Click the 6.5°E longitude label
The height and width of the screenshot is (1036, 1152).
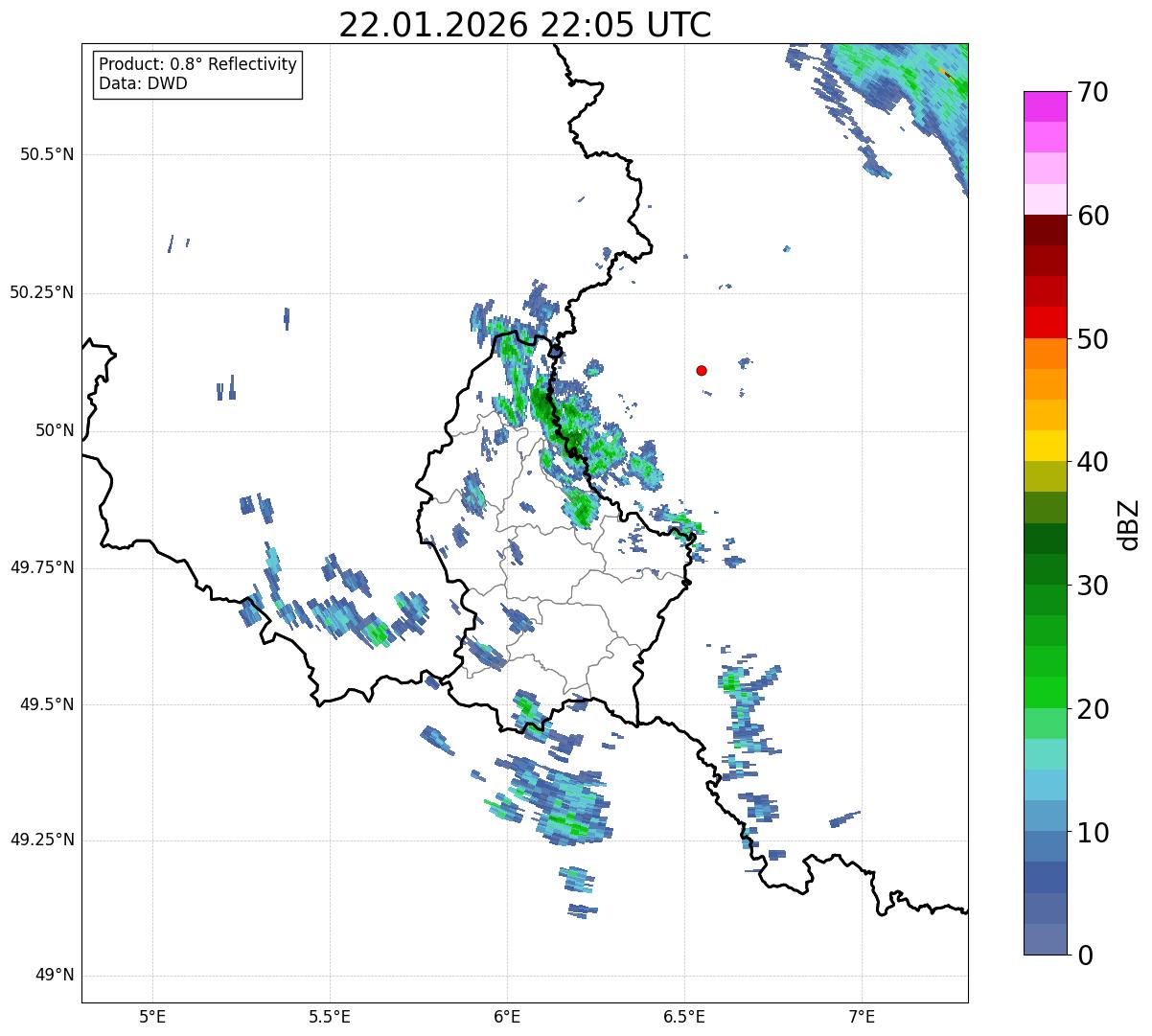pyautogui.click(x=684, y=1017)
